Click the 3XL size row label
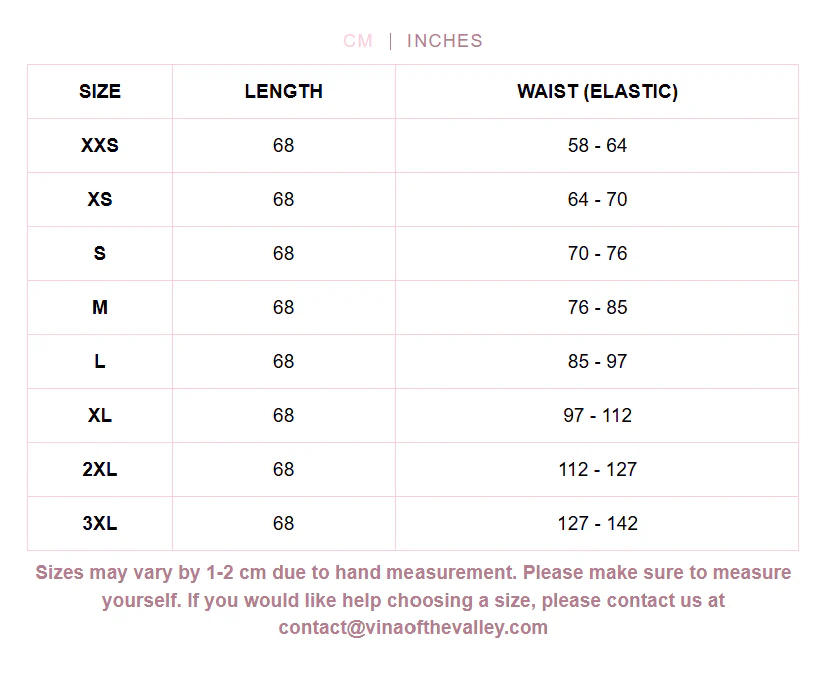The height and width of the screenshot is (678, 824). pos(100,523)
